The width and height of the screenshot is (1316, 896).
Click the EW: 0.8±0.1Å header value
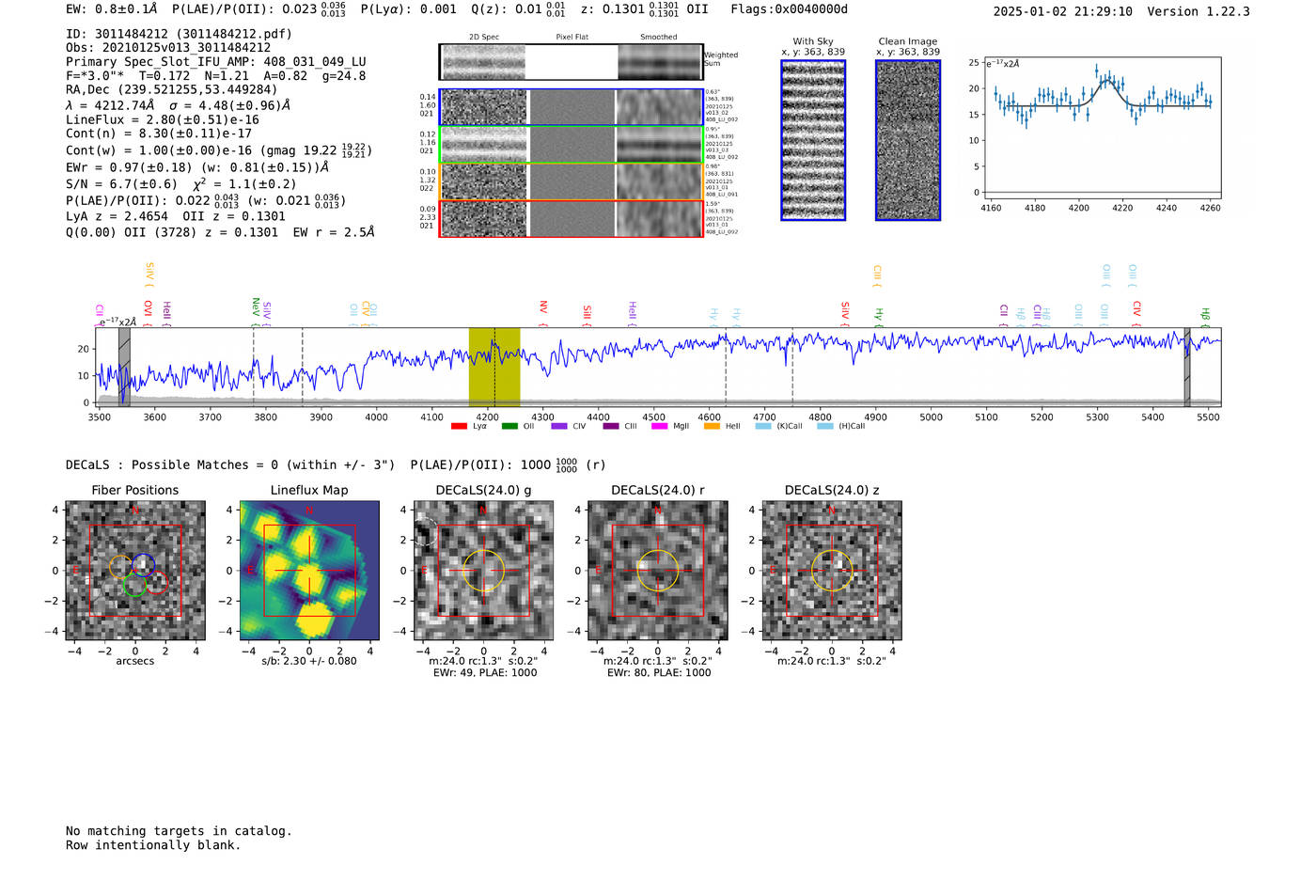[112, 9]
